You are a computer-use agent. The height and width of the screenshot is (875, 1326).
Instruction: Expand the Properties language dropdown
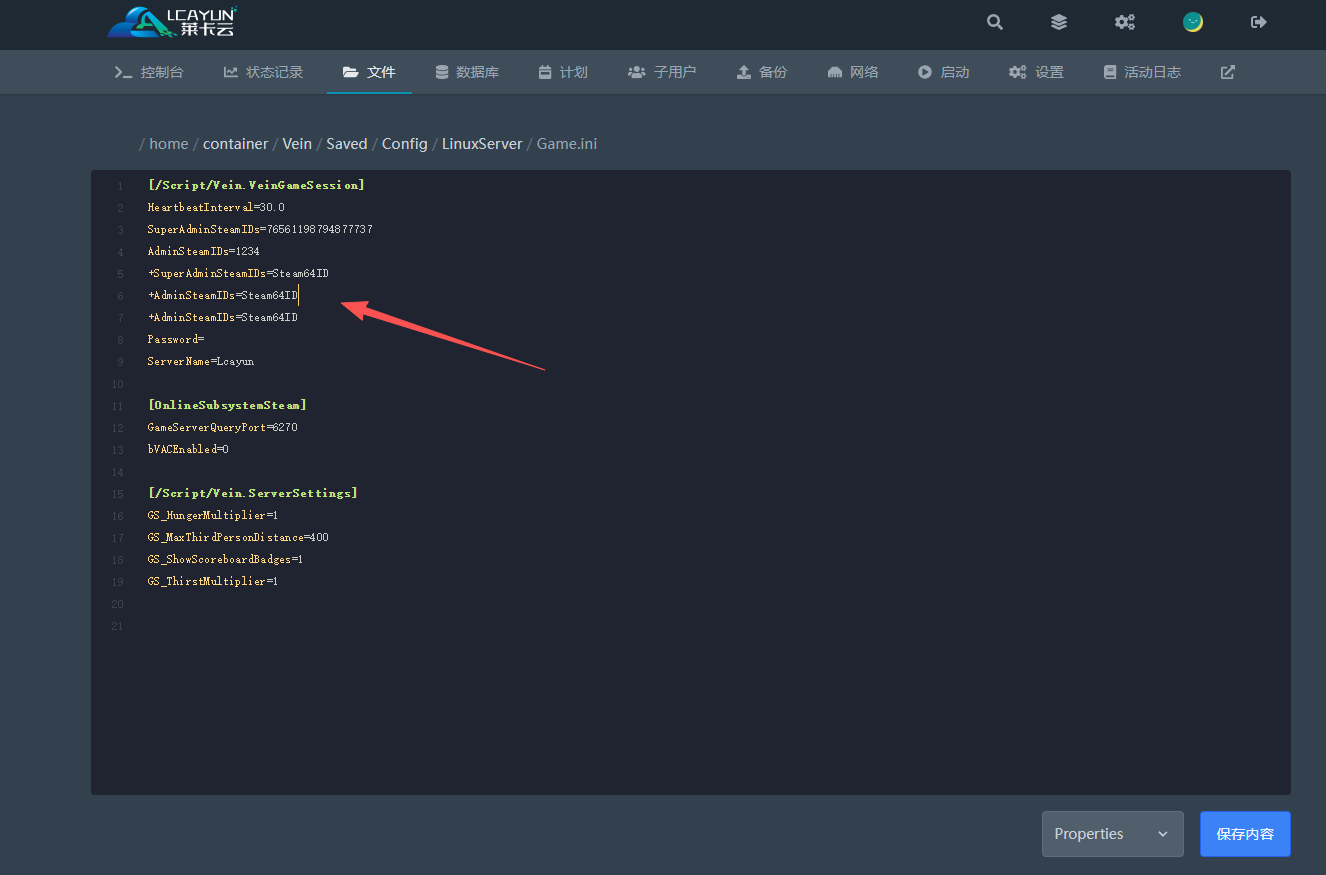(1112, 834)
